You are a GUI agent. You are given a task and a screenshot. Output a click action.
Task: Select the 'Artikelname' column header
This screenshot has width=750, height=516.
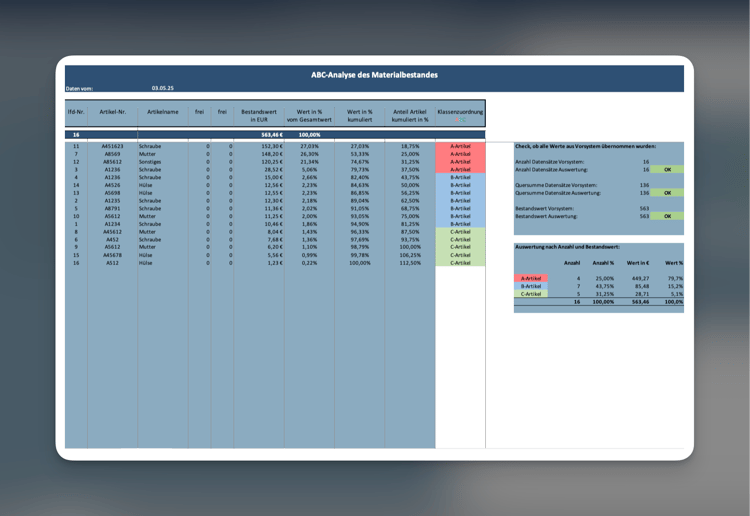(163, 112)
